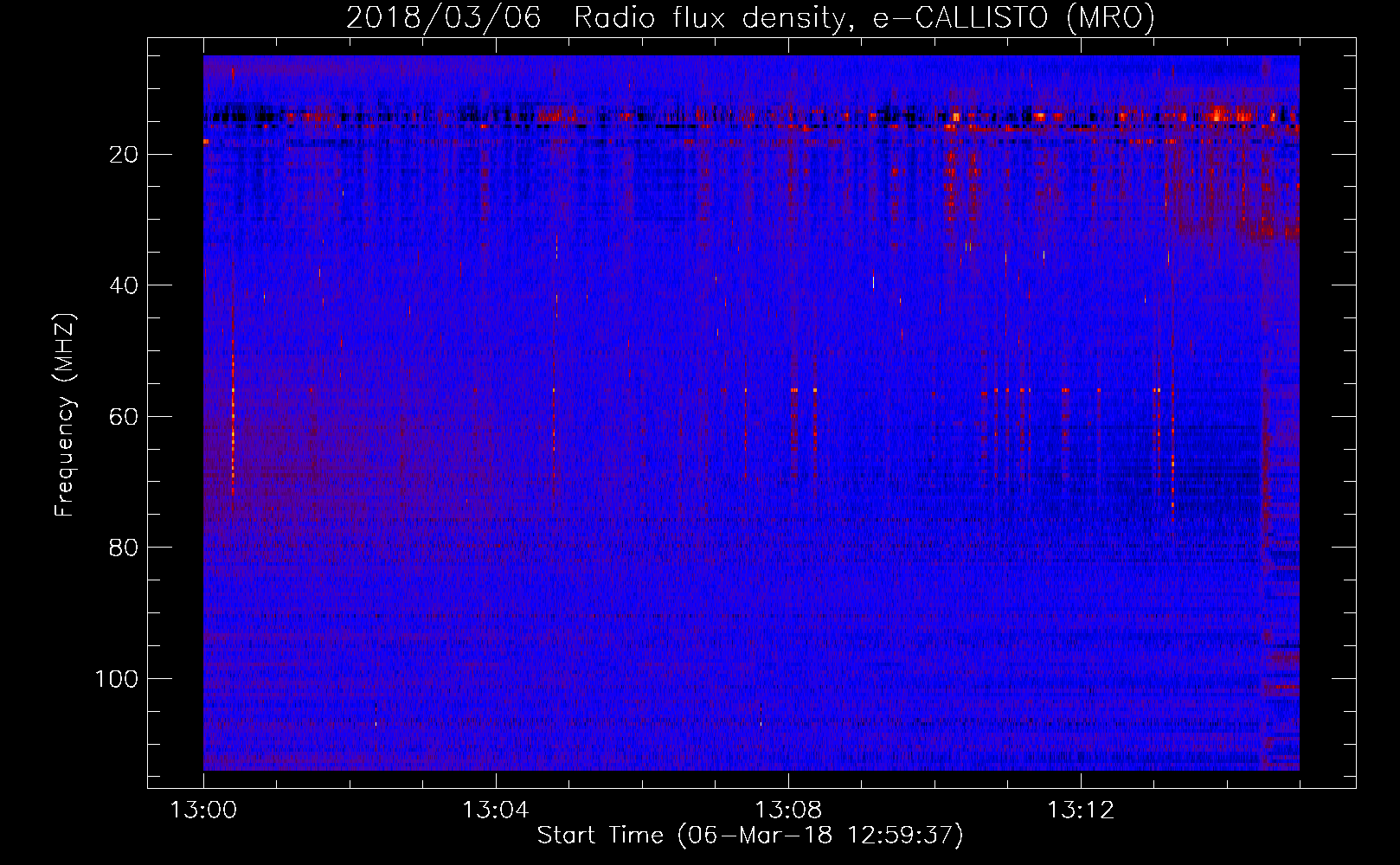Click the 80 frequency tick label
Screen dimensions: 1400x865
pyautogui.click(x=124, y=548)
